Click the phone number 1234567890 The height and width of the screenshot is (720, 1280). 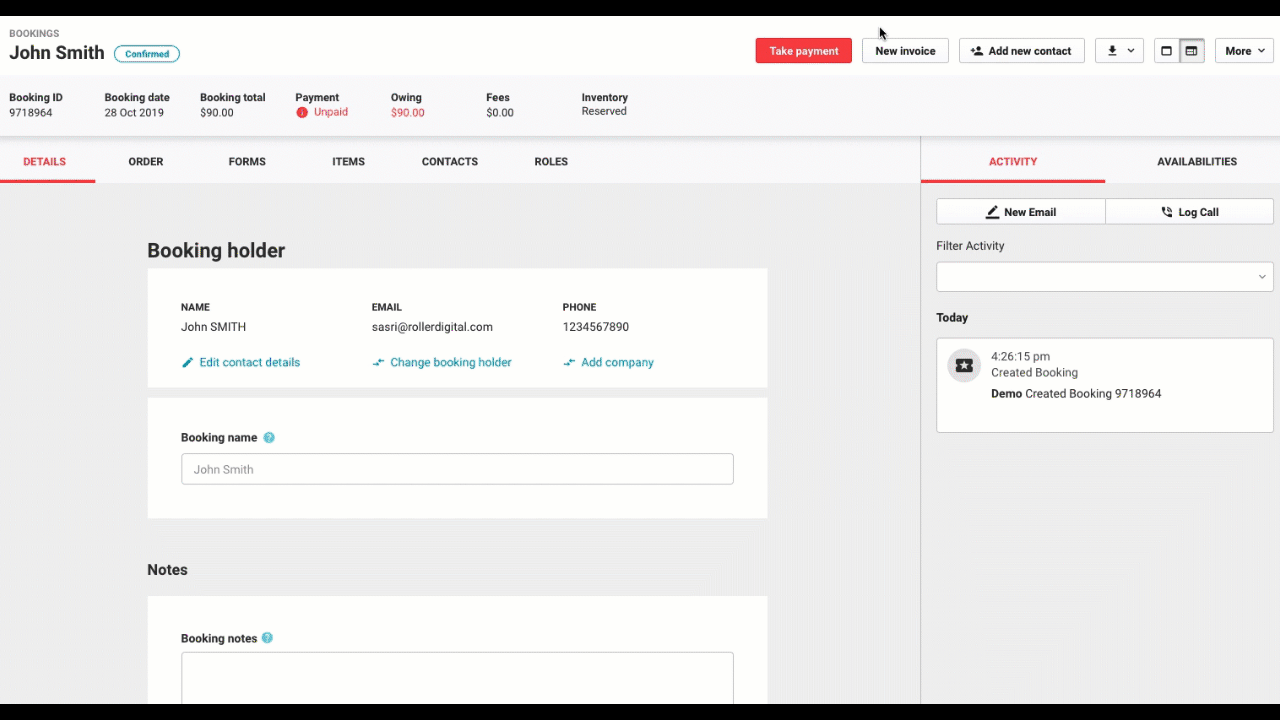[596, 327]
